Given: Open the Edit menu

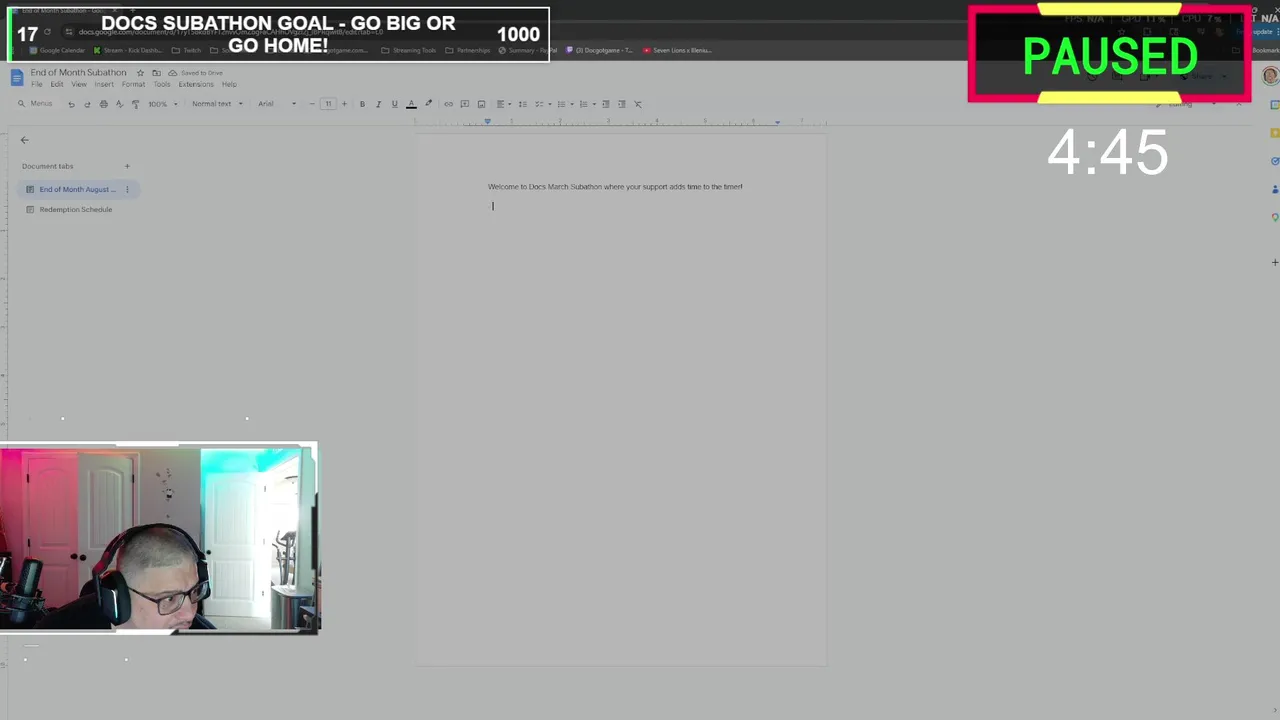Looking at the screenshot, I should coord(57,84).
